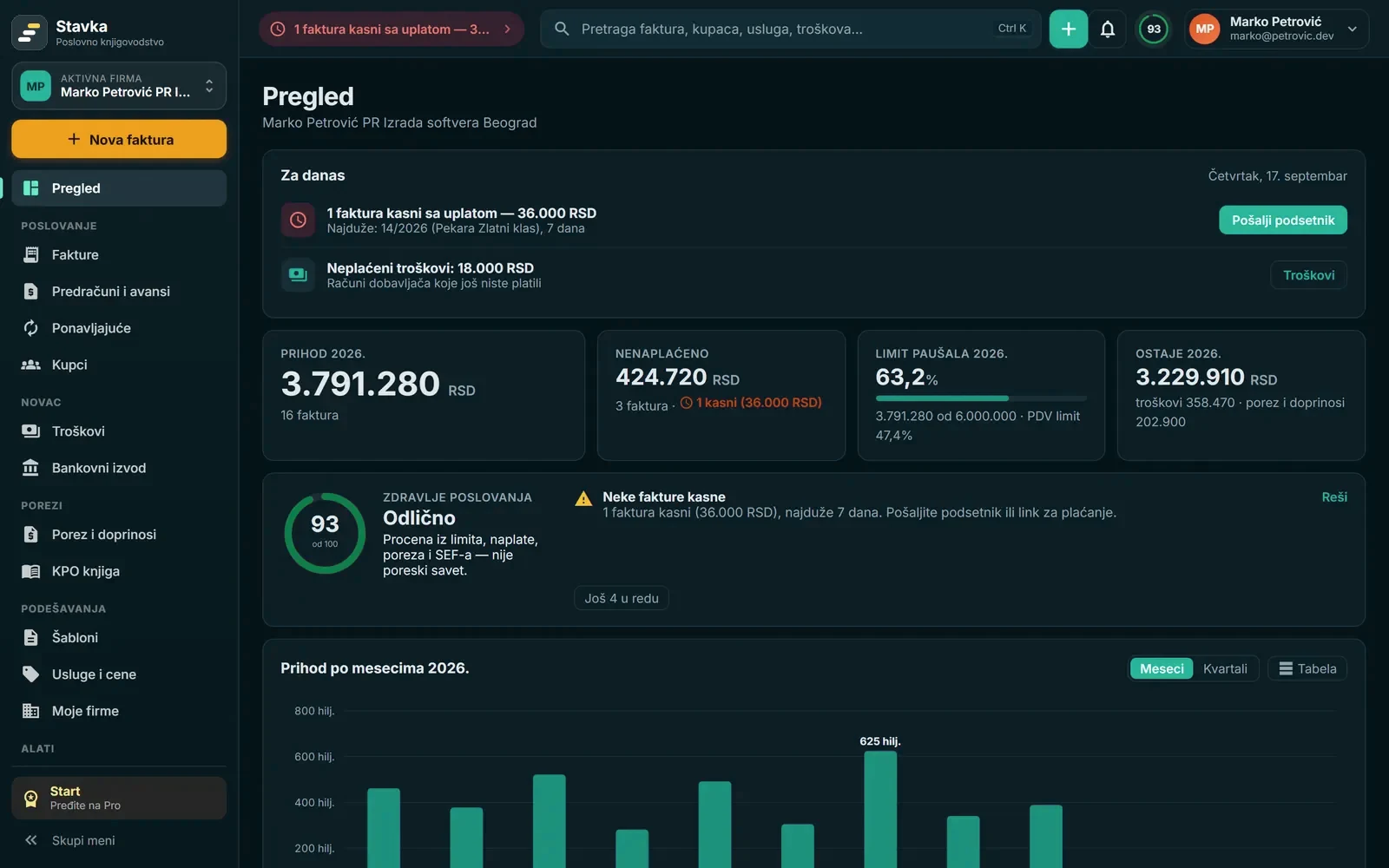Click the Kupci people icon
The image size is (1389, 868).
coord(31,365)
